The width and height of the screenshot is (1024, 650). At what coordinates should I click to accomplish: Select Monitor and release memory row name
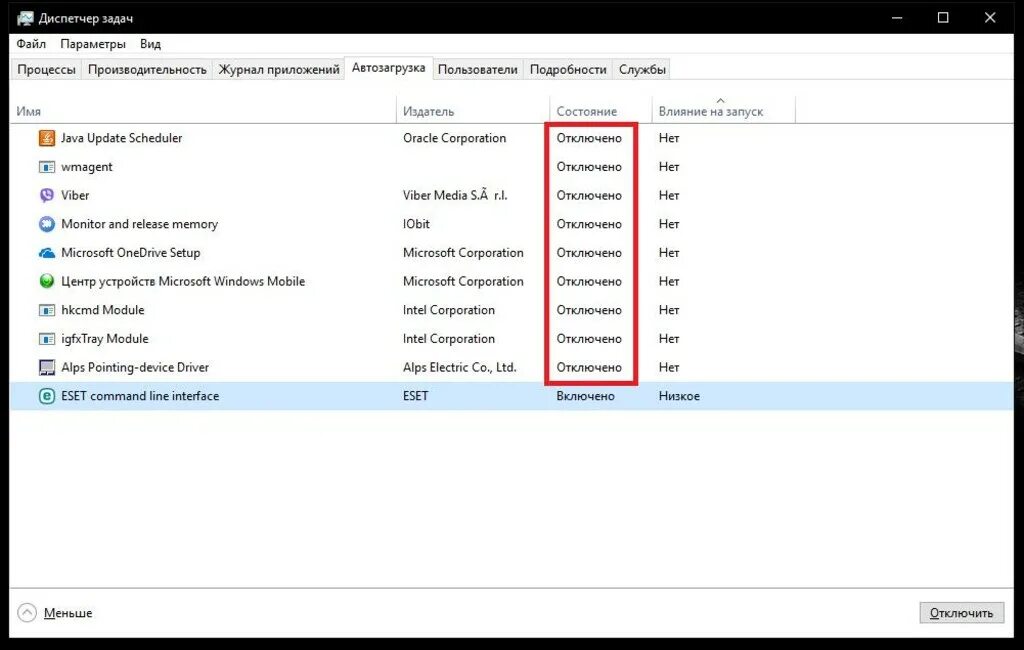tap(139, 224)
